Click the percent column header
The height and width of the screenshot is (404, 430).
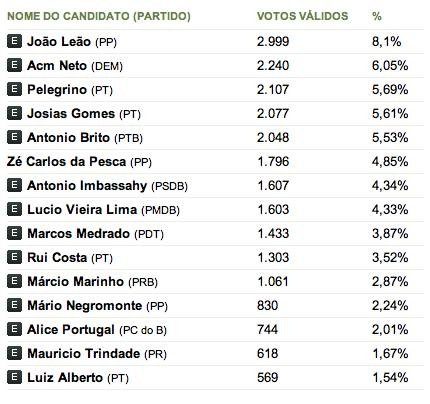point(377,16)
